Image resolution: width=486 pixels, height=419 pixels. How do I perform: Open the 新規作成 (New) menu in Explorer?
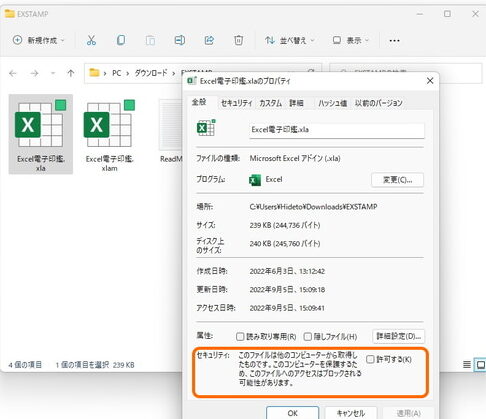pyautogui.click(x=38, y=40)
